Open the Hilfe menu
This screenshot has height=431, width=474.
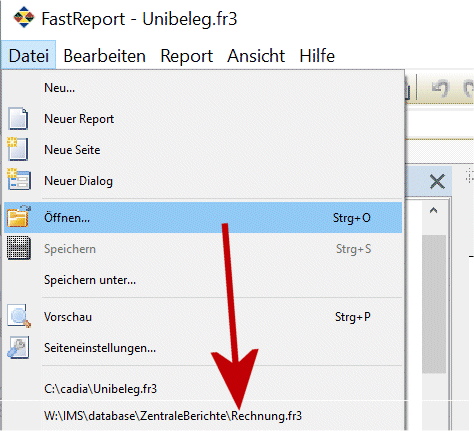coord(317,56)
